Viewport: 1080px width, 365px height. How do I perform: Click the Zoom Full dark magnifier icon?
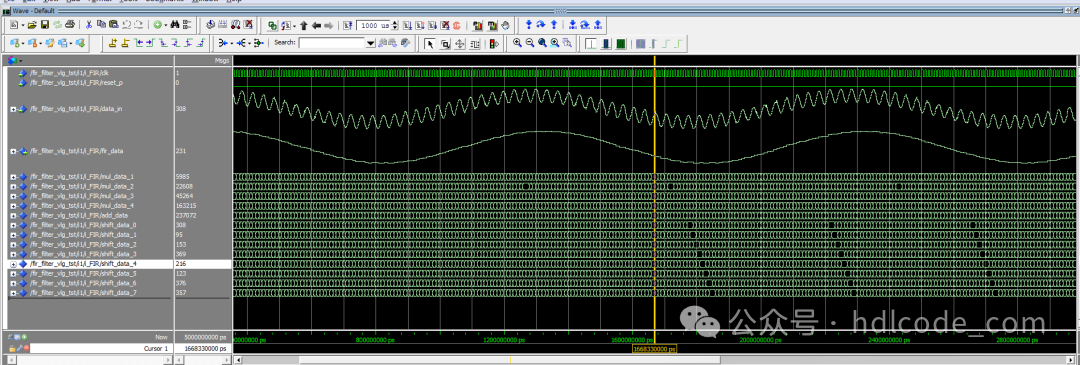[x=542, y=43]
